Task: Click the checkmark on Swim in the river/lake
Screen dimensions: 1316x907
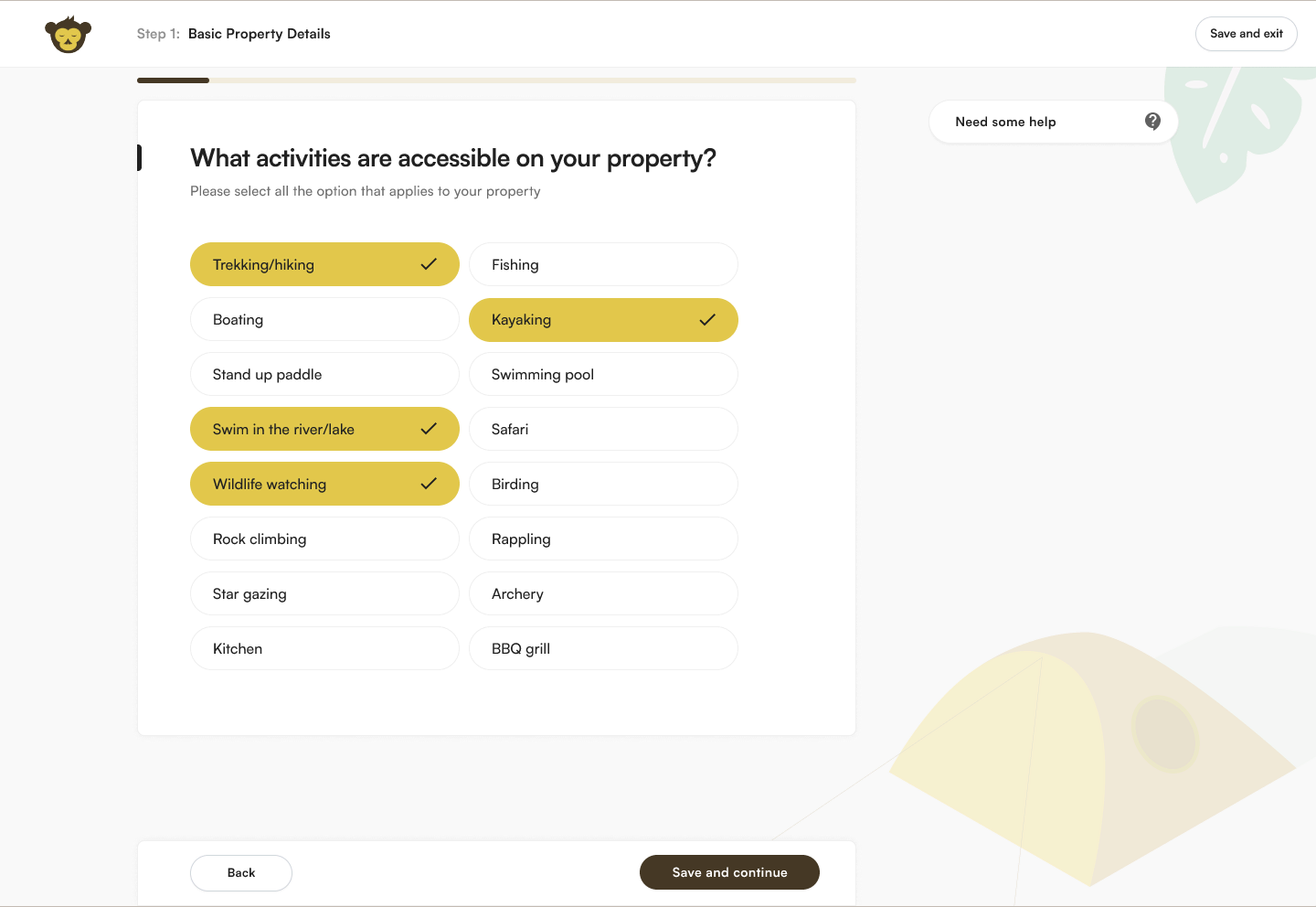Action: pos(429,429)
